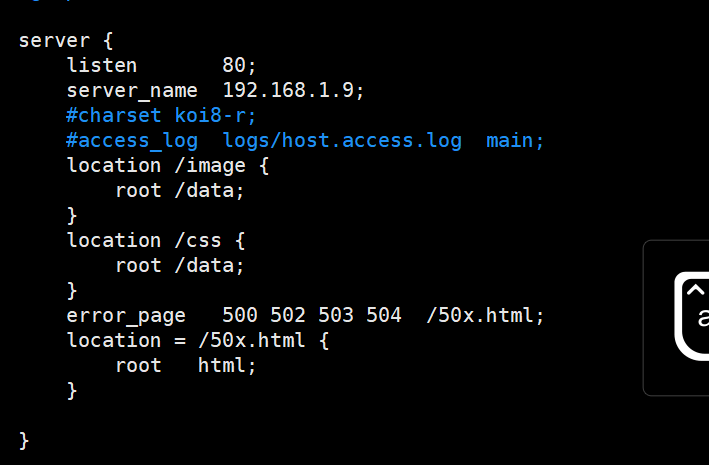Click the caret arrow in keyboard indicator
The width and height of the screenshot is (709, 465).
click(x=695, y=289)
